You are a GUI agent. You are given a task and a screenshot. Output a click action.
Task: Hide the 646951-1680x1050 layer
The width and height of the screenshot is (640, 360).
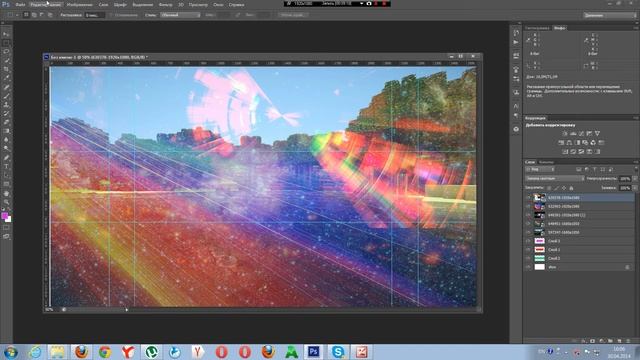[x=528, y=224]
